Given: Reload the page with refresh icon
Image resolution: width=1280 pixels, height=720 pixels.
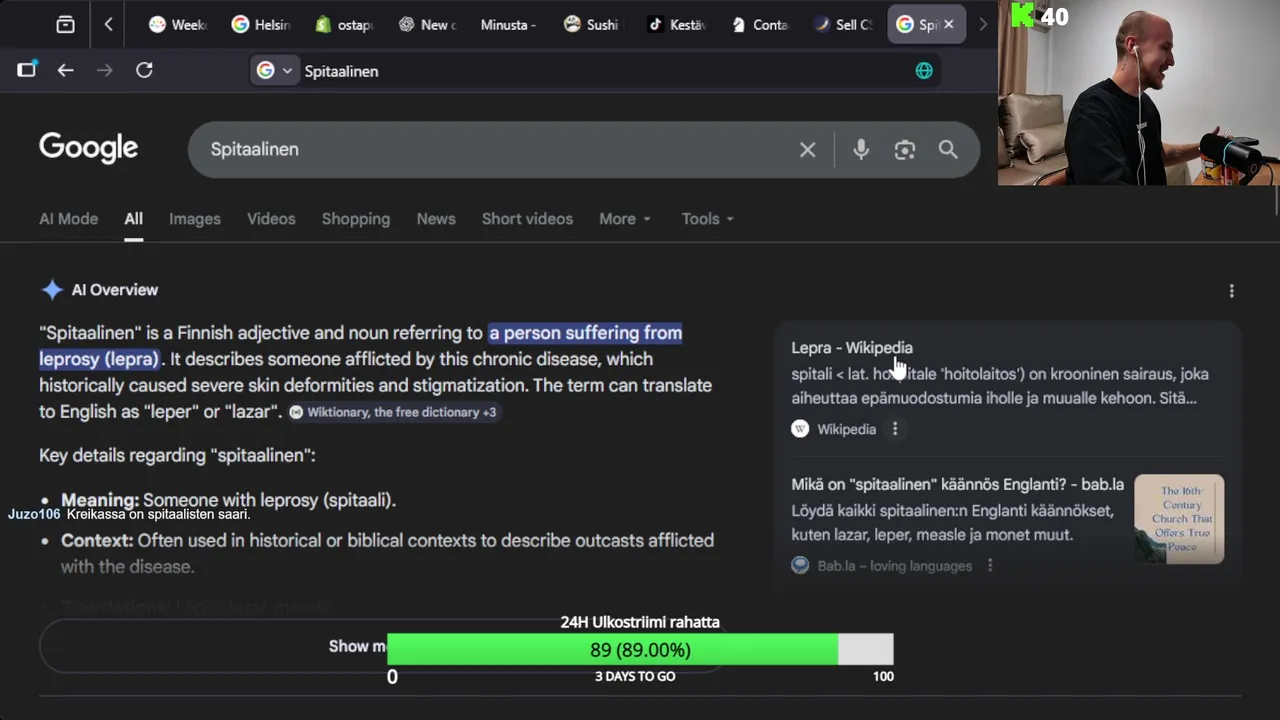Looking at the screenshot, I should point(144,70).
